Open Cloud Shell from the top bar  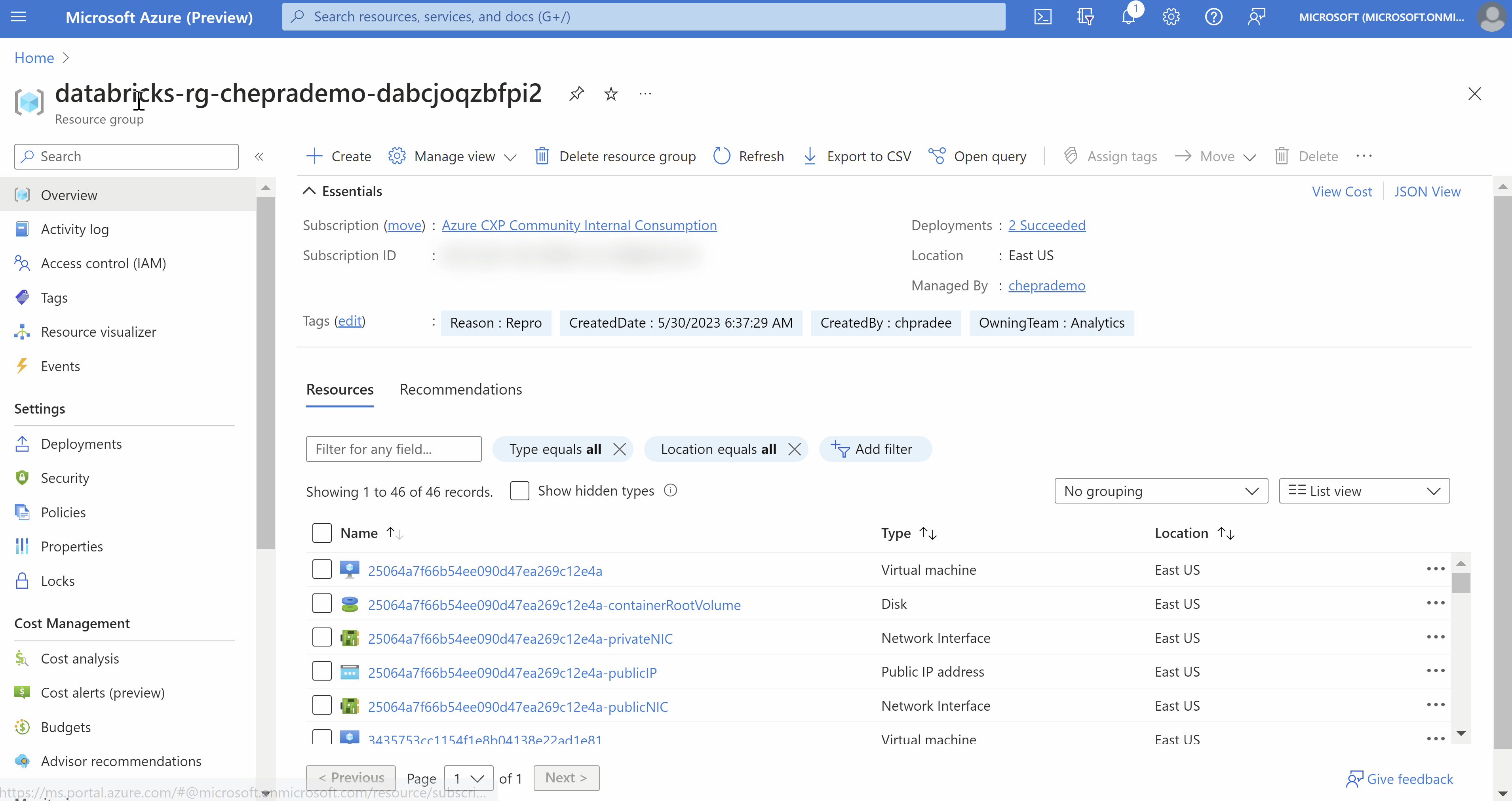click(x=1043, y=17)
